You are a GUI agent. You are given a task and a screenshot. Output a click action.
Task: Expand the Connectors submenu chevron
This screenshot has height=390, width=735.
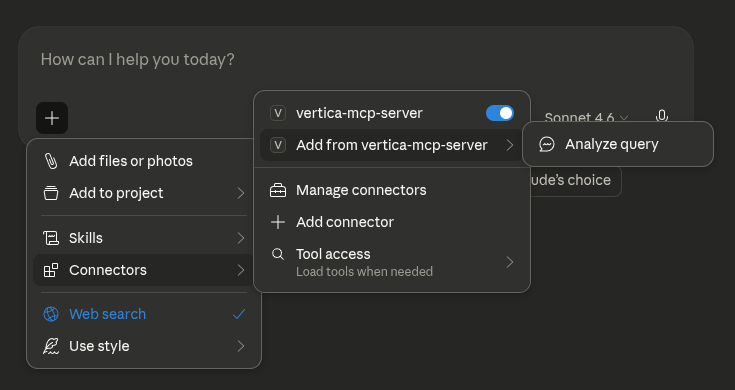point(241,270)
